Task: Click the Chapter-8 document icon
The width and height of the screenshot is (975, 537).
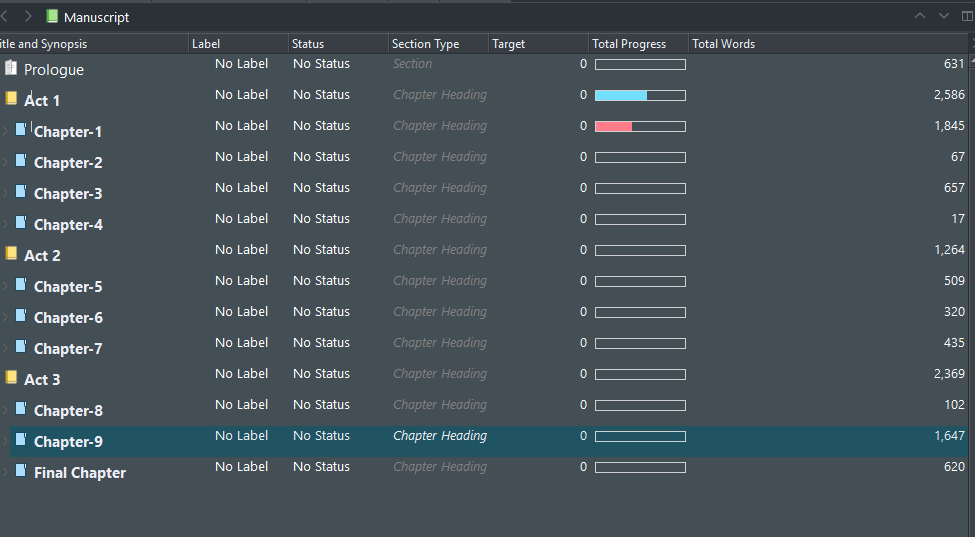Action: point(21,408)
